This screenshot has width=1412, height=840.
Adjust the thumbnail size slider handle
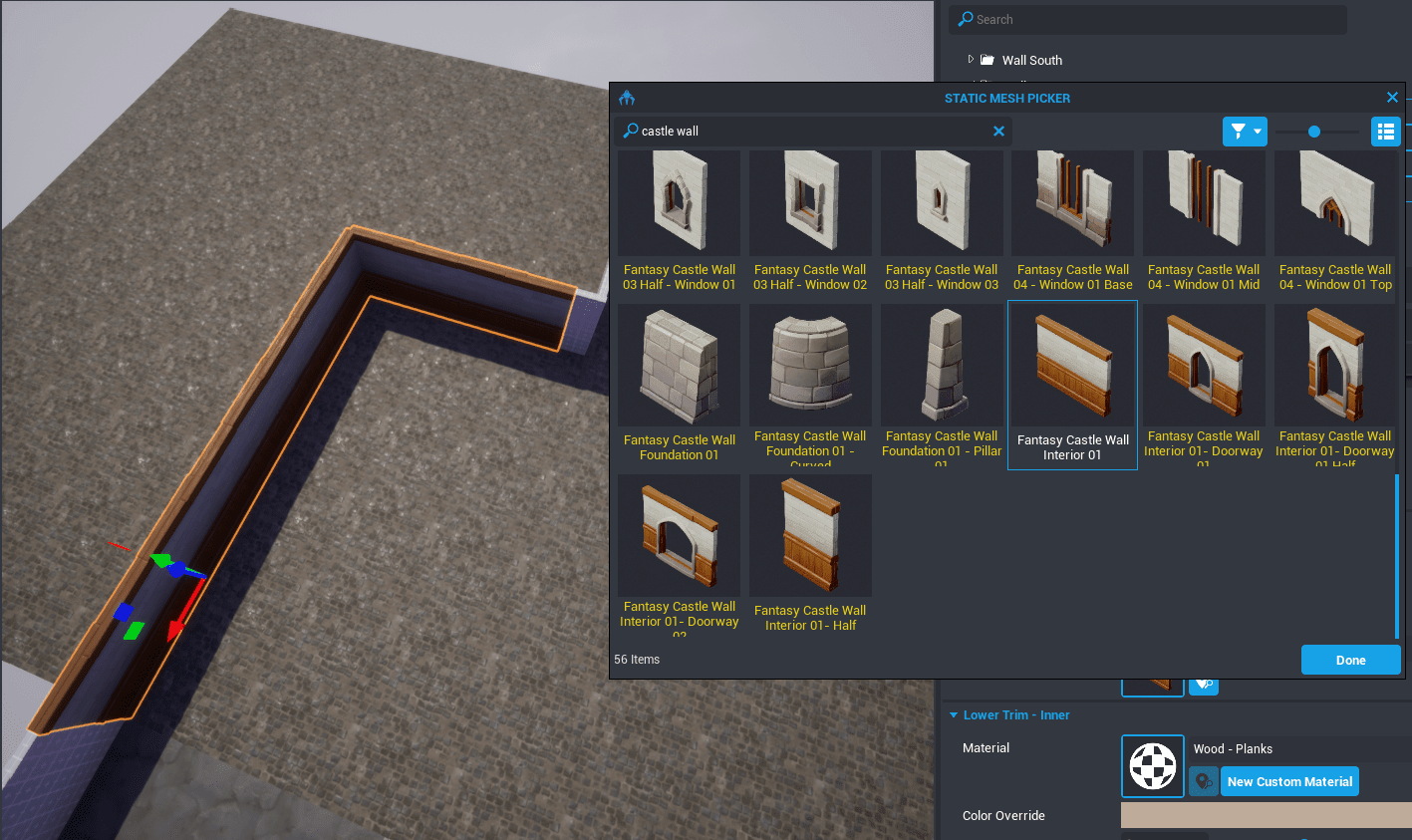pos(1314,132)
